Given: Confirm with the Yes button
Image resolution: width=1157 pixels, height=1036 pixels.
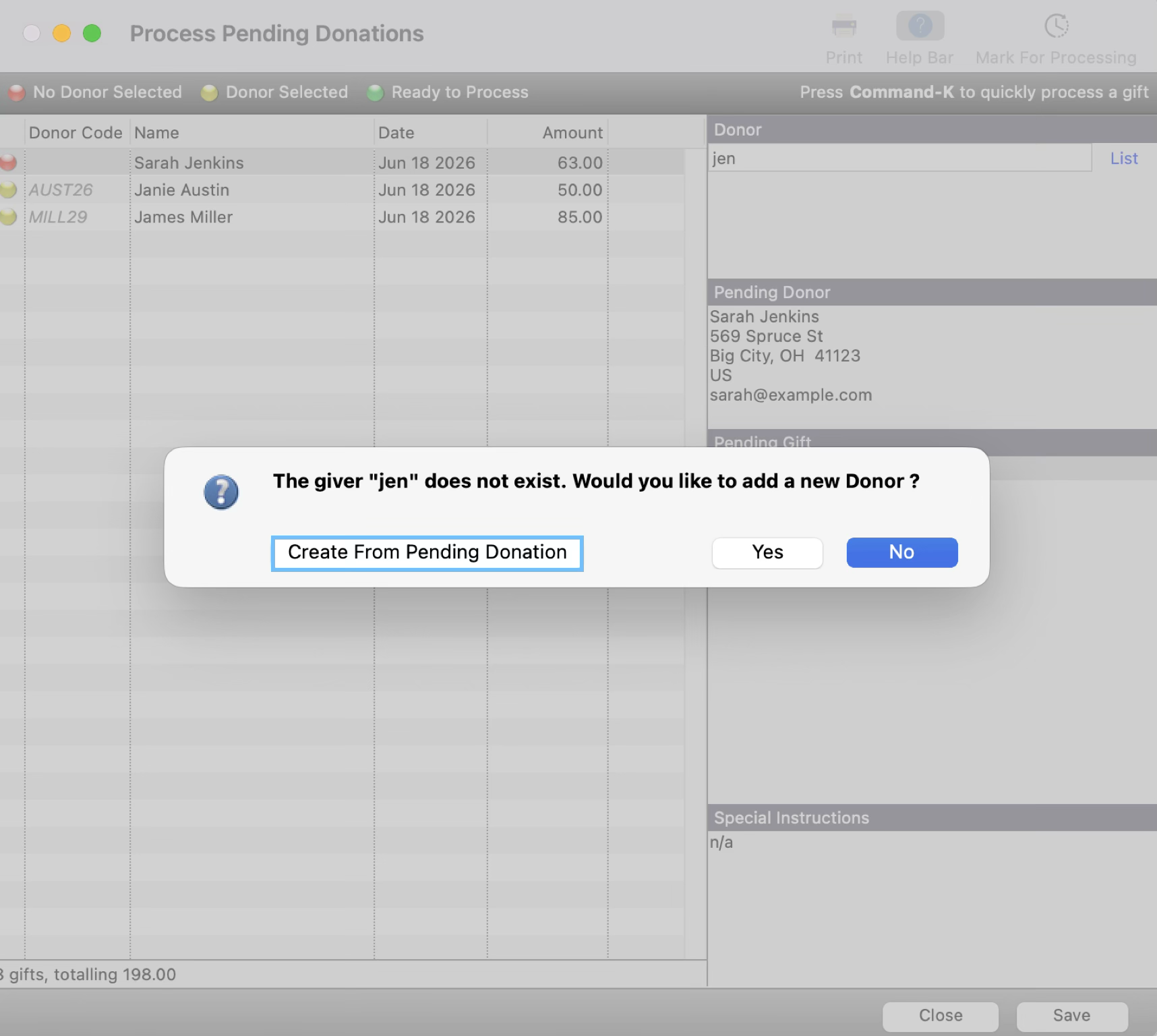Looking at the screenshot, I should [767, 552].
